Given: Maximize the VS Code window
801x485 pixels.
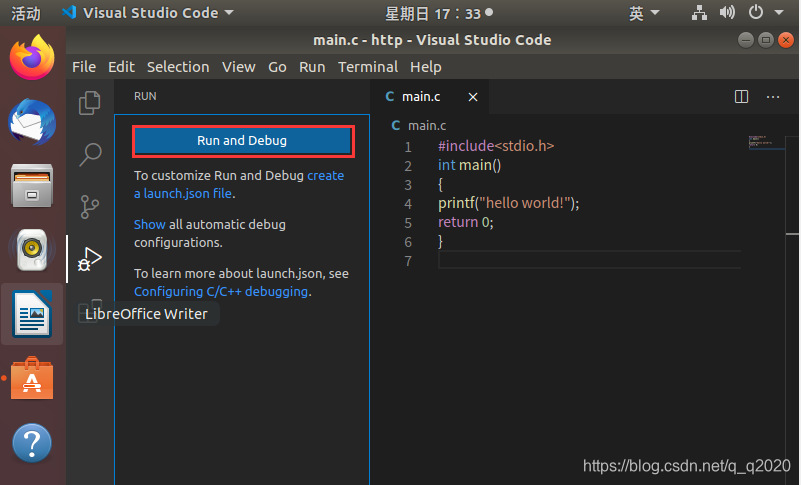Looking at the screenshot, I should click(x=766, y=40).
